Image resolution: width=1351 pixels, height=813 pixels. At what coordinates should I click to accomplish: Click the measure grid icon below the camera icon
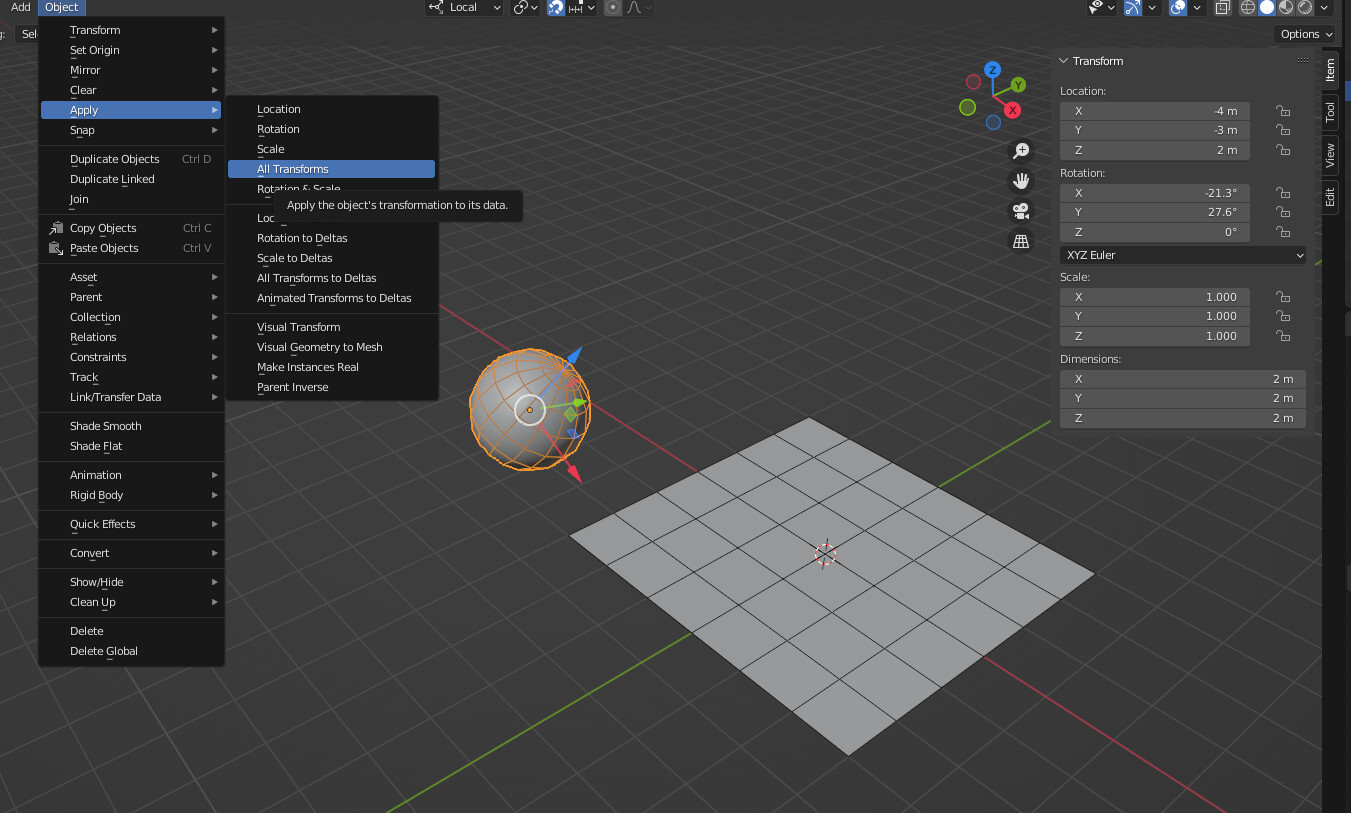pos(1021,241)
